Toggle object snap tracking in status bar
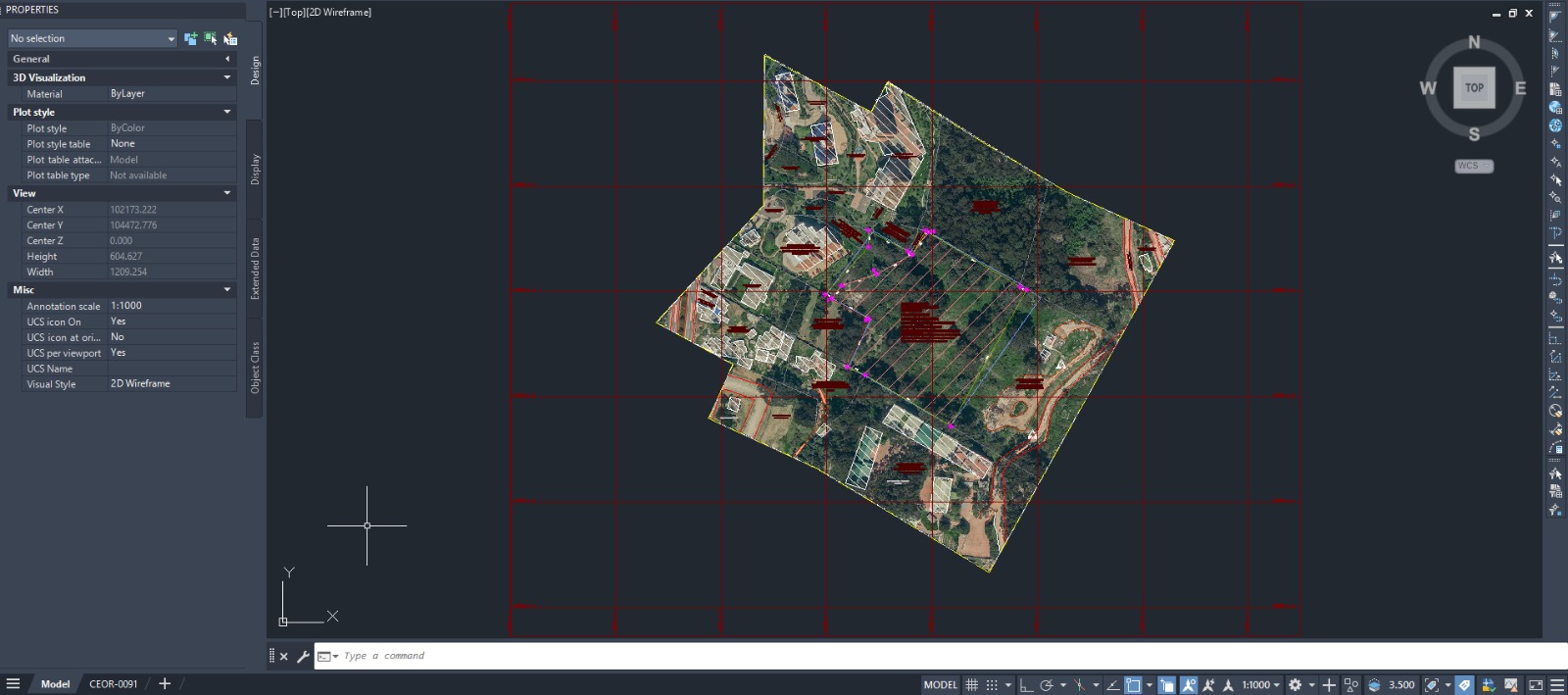The height and width of the screenshot is (695, 1568). [1112, 685]
